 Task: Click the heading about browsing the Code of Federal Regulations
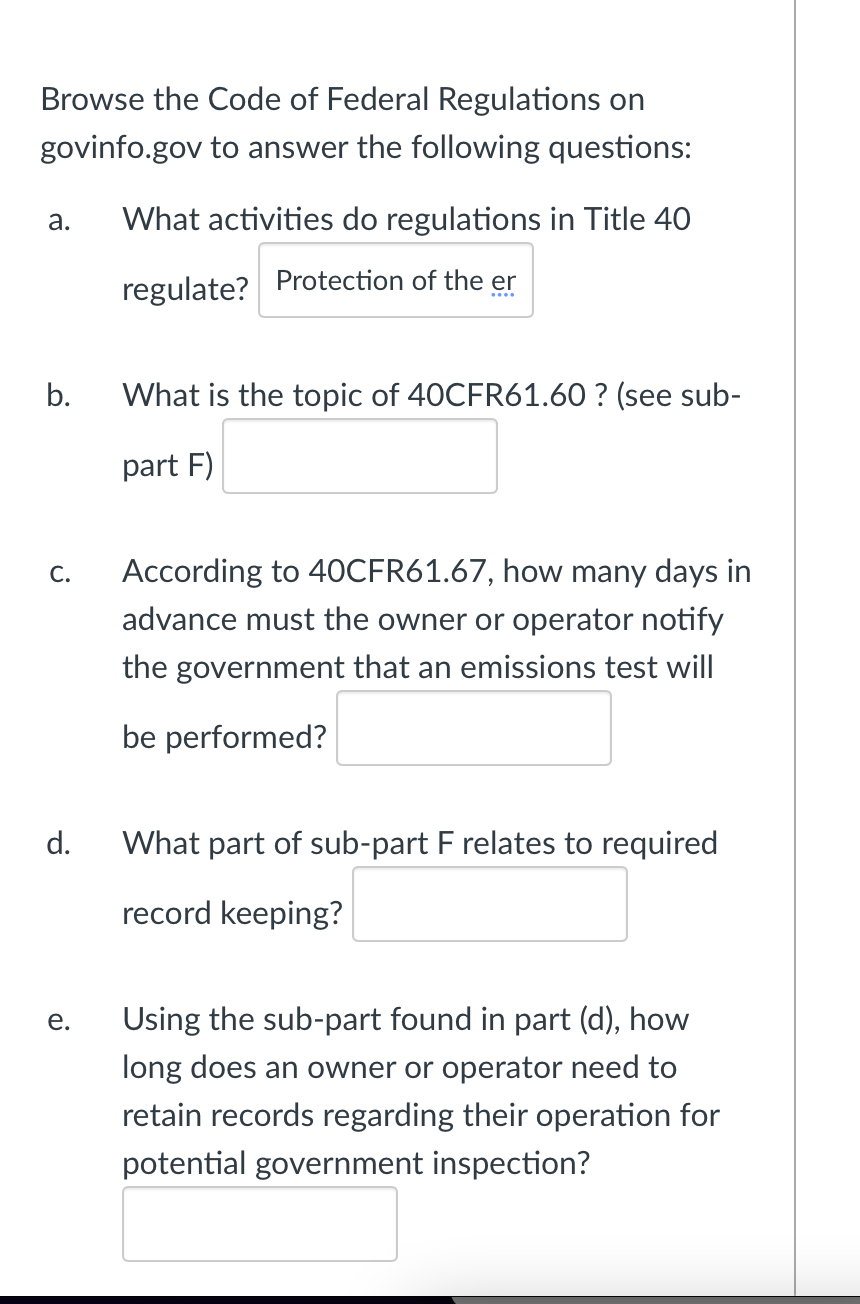[x=342, y=98]
